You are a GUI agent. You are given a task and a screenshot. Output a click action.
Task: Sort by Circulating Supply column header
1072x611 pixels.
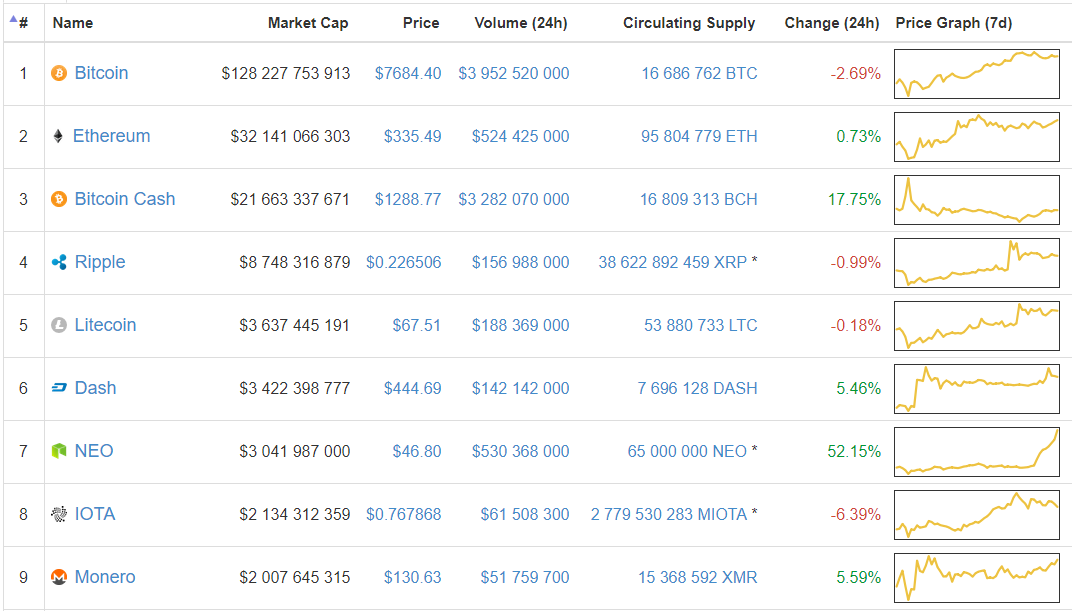pos(689,23)
